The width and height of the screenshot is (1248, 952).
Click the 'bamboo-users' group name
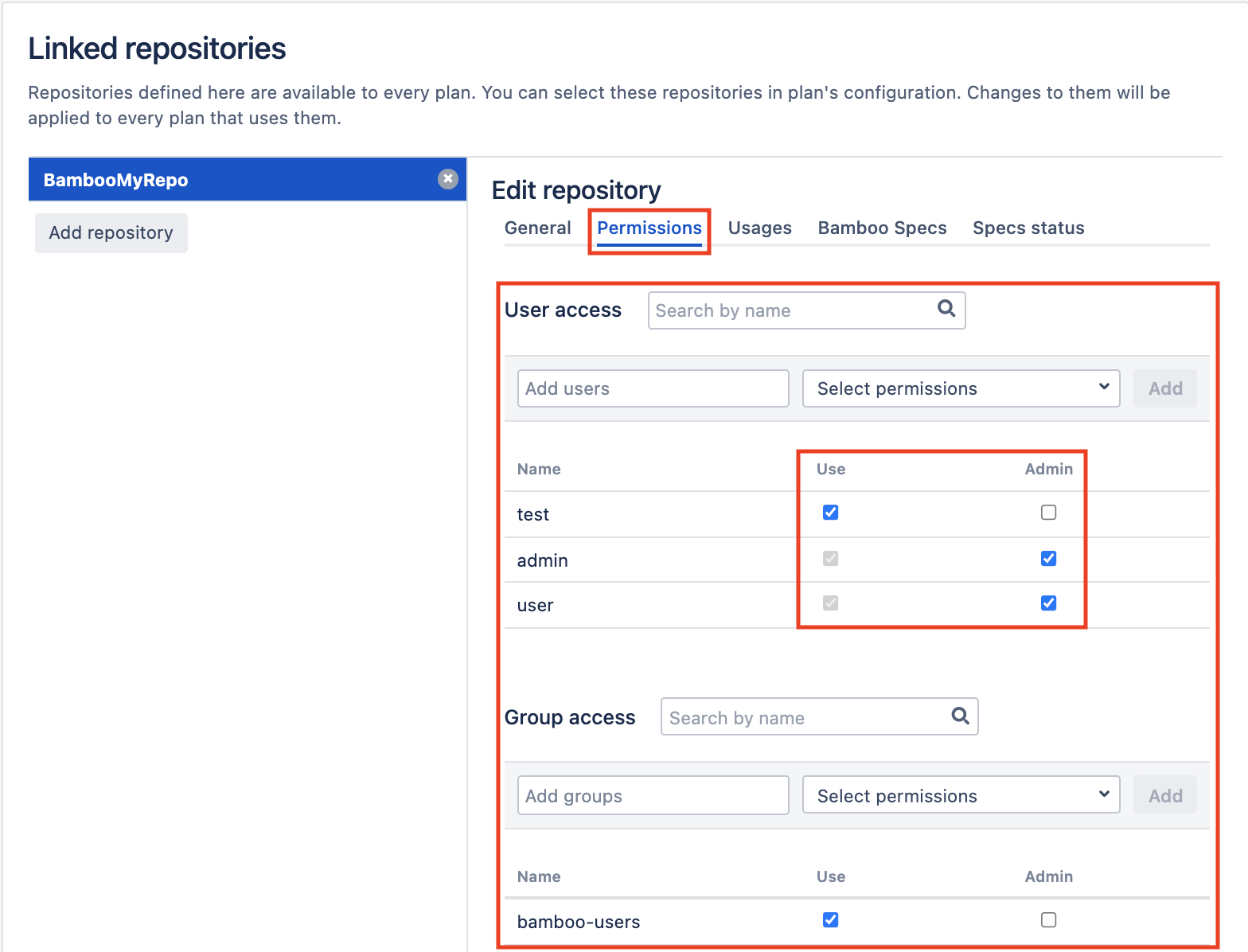(x=579, y=922)
